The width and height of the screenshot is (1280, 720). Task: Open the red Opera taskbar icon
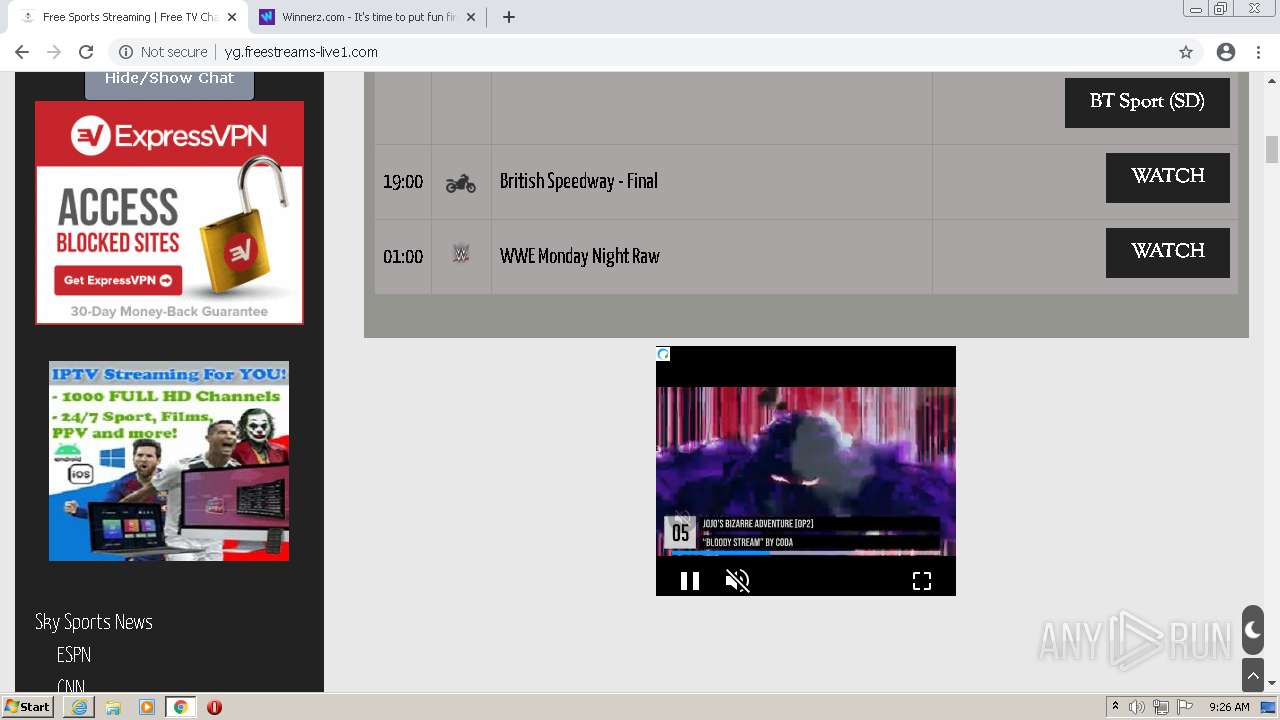pyautogui.click(x=214, y=707)
